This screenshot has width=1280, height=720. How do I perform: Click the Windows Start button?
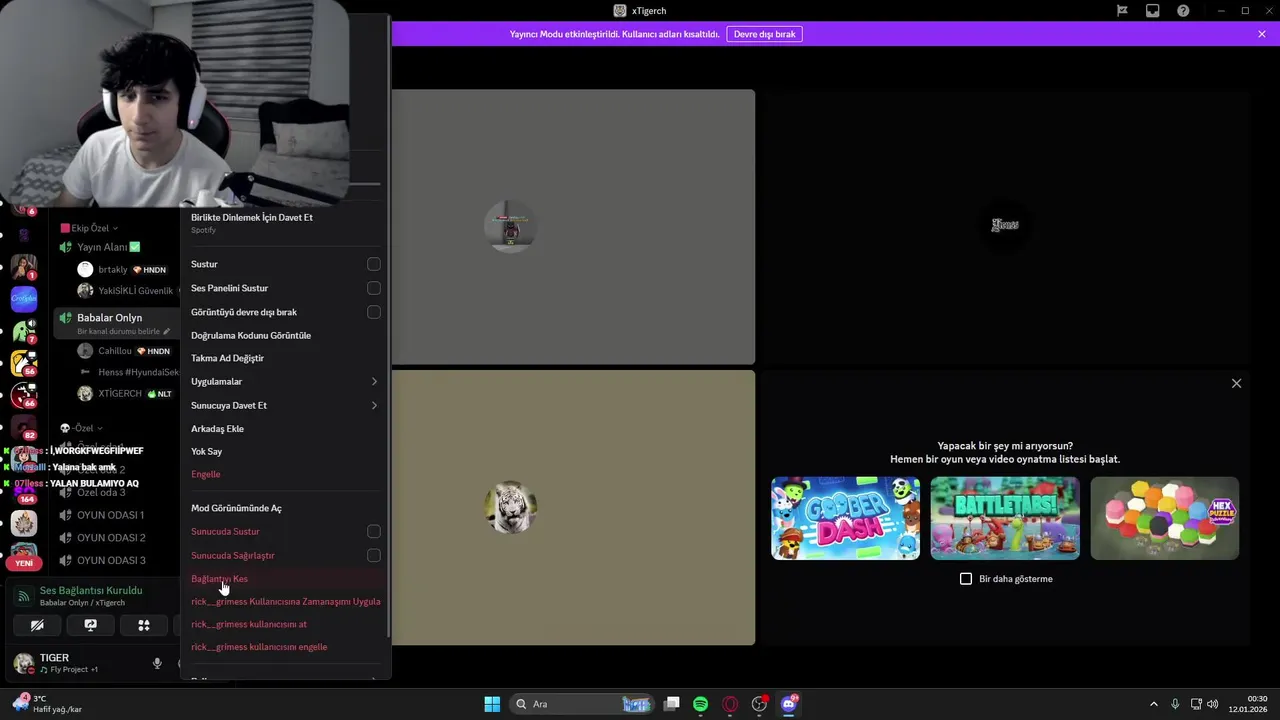[x=492, y=704]
